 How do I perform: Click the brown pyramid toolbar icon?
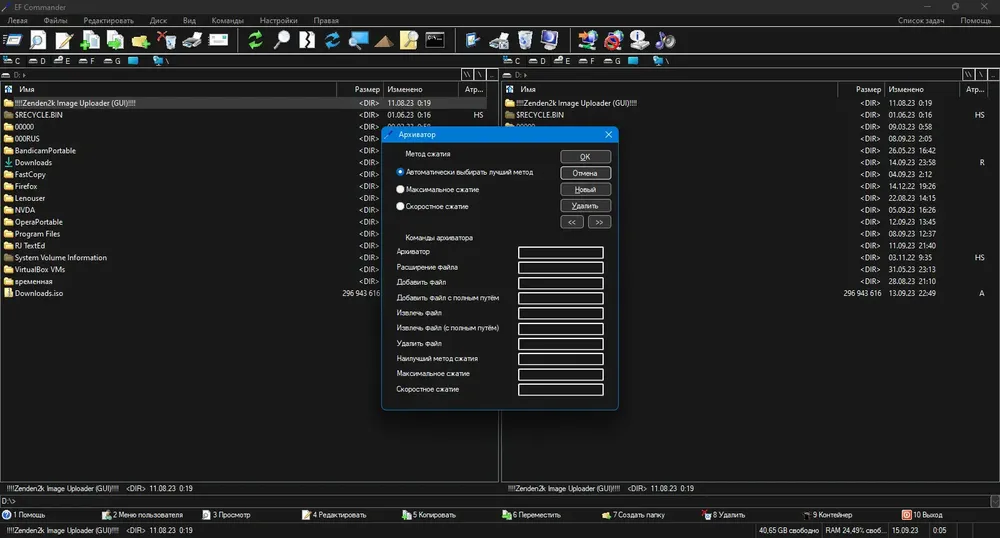click(383, 41)
